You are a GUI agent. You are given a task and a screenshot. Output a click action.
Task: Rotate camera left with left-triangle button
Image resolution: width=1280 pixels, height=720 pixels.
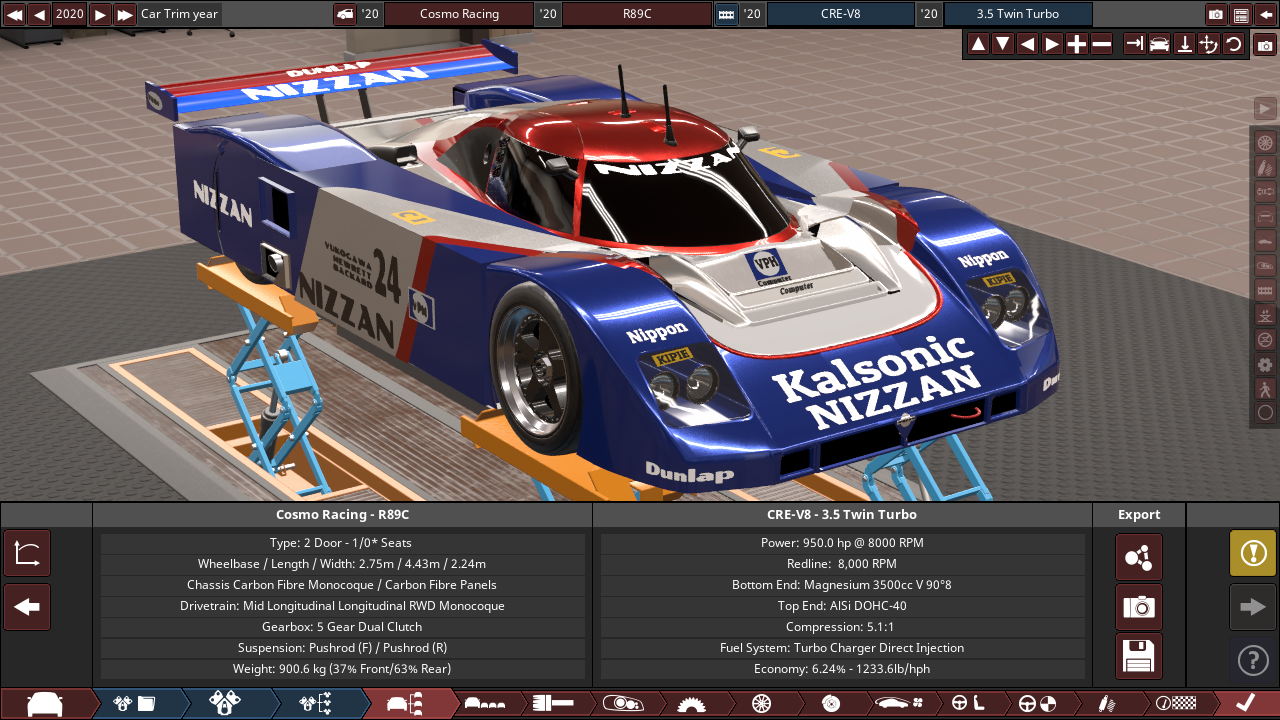point(1027,44)
